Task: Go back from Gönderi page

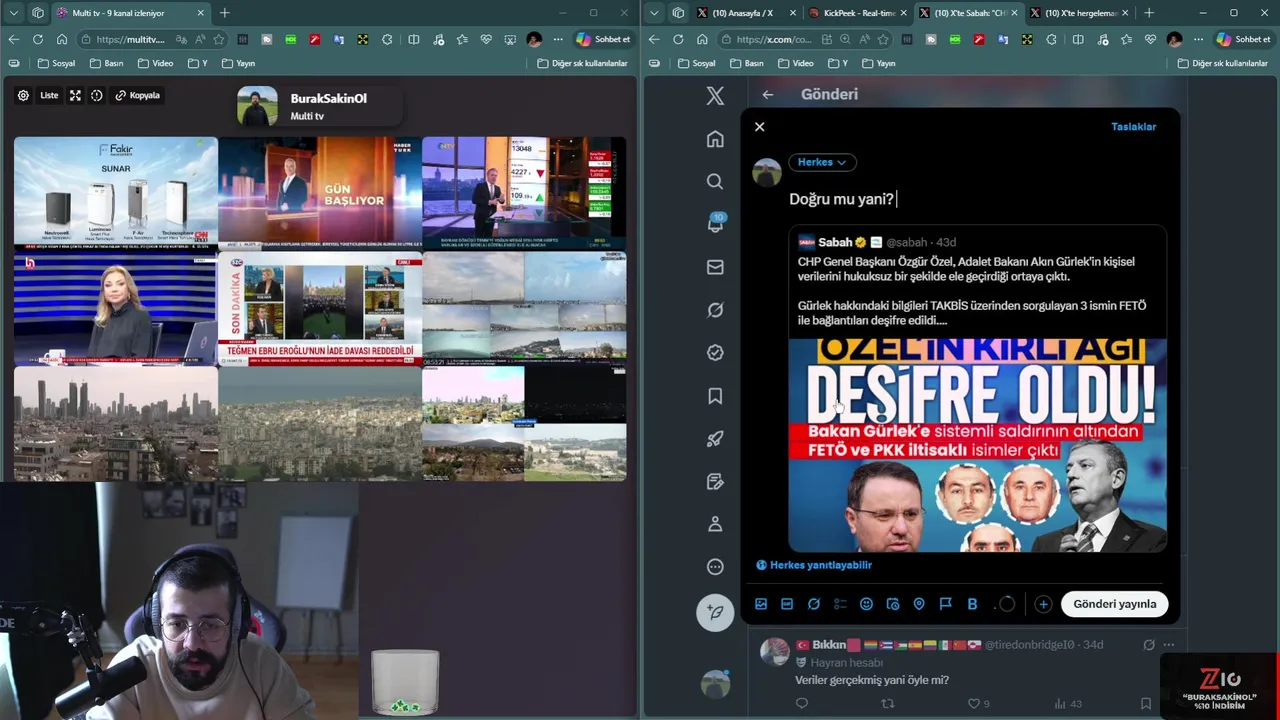Action: pyautogui.click(x=767, y=95)
